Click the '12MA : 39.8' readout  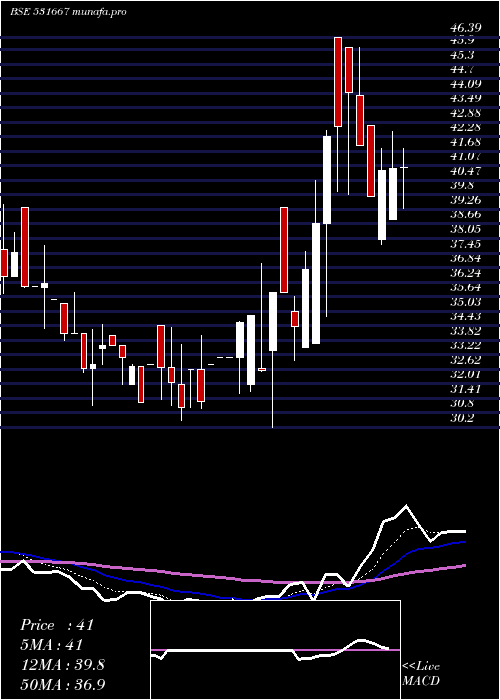[62, 665]
